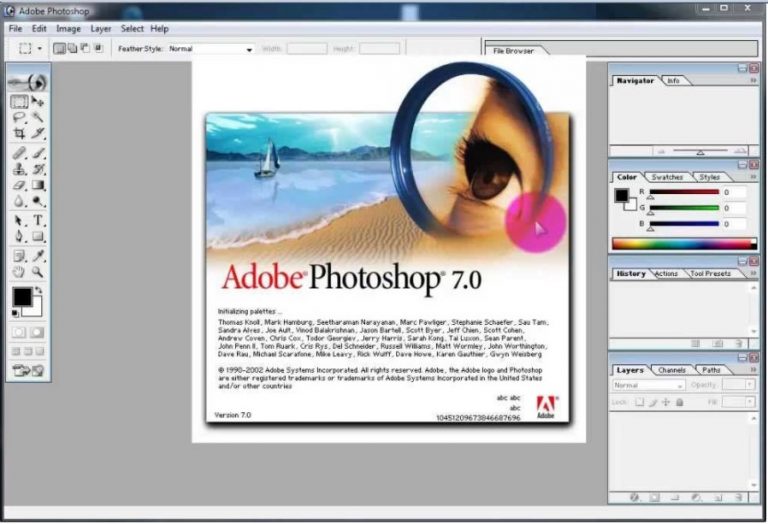The width and height of the screenshot is (768, 524).
Task: Open the tool preset picker dropdown arrow
Action: 40,48
